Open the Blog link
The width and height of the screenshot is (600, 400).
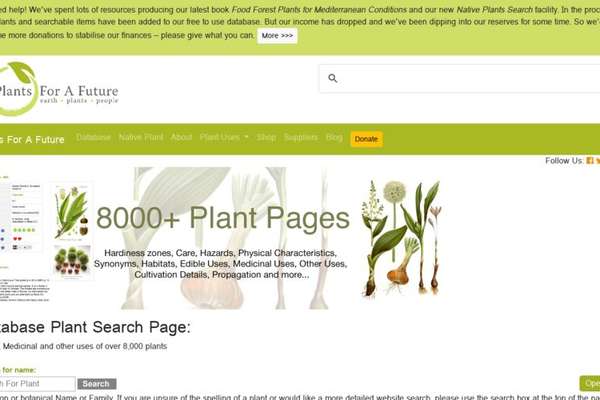[x=334, y=137]
